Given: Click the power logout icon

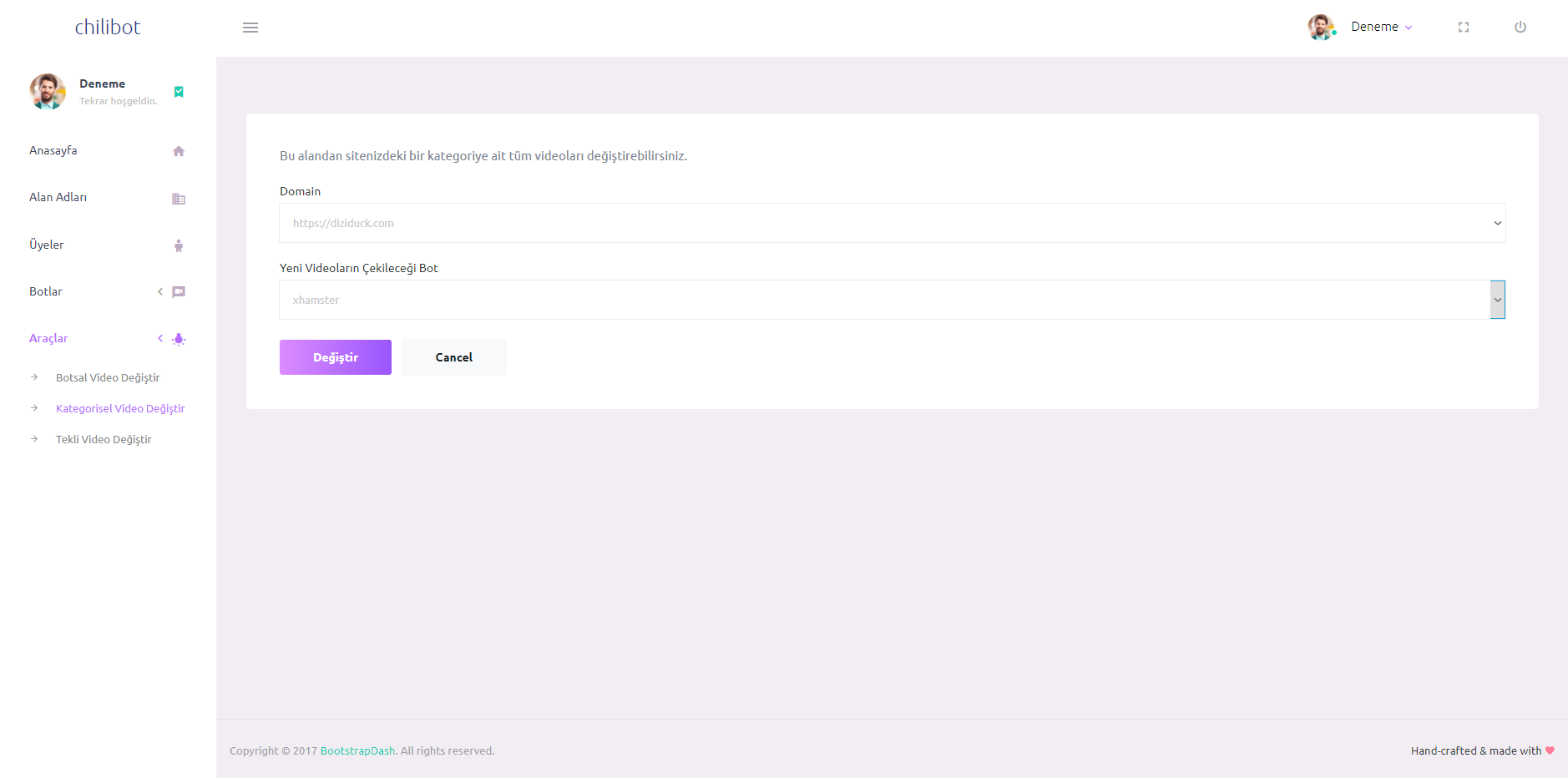Looking at the screenshot, I should pos(1520,28).
